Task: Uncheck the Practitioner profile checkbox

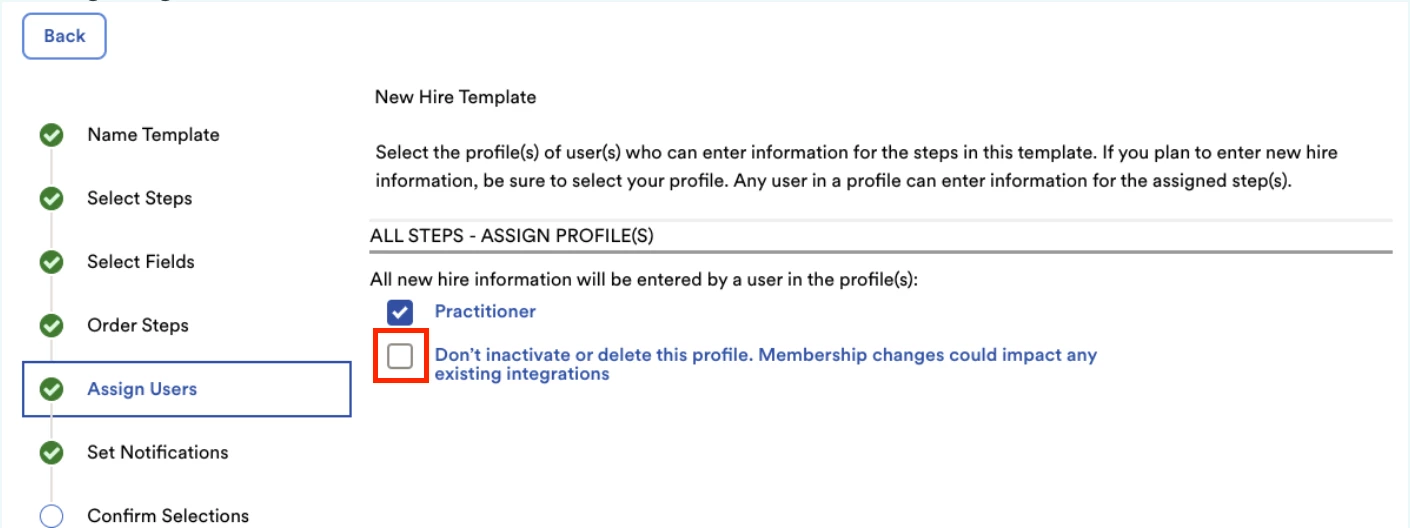Action: pyautogui.click(x=400, y=312)
